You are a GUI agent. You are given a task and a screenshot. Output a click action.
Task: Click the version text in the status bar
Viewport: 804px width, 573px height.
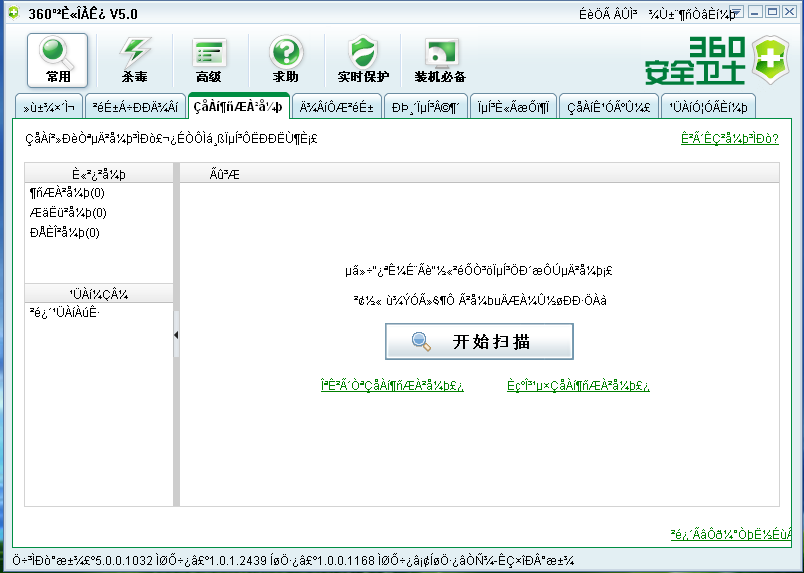293,560
